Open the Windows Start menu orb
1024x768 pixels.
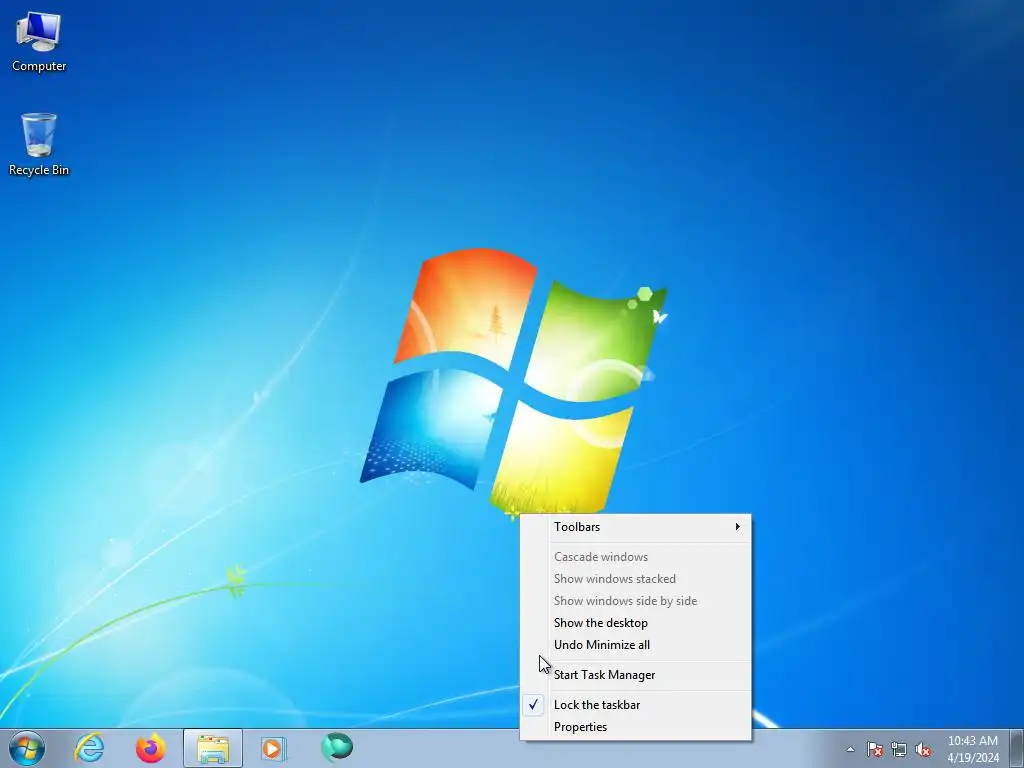point(27,748)
